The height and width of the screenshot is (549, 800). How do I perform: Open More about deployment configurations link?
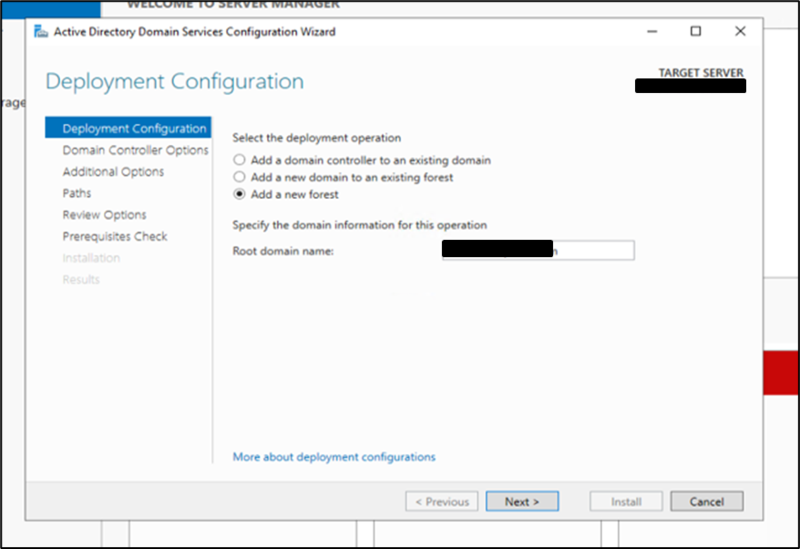[x=334, y=457]
